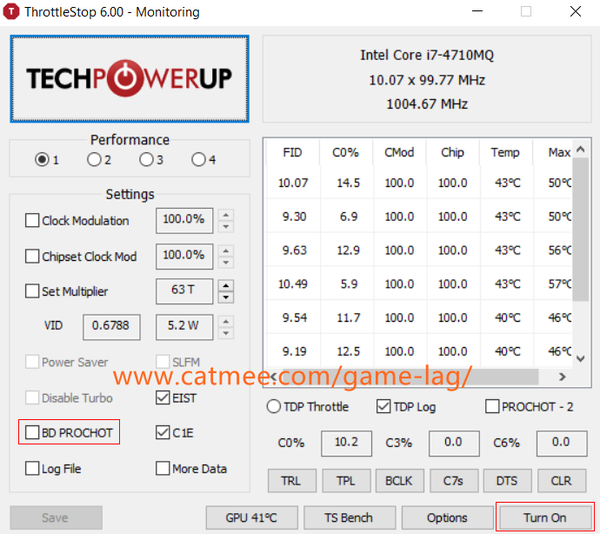Select the TDP Throttle radio button
The image size is (600, 534).
pyautogui.click(x=274, y=406)
